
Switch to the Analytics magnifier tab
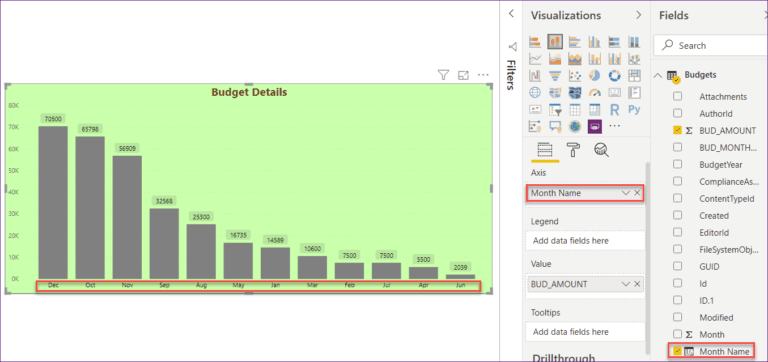[601, 149]
